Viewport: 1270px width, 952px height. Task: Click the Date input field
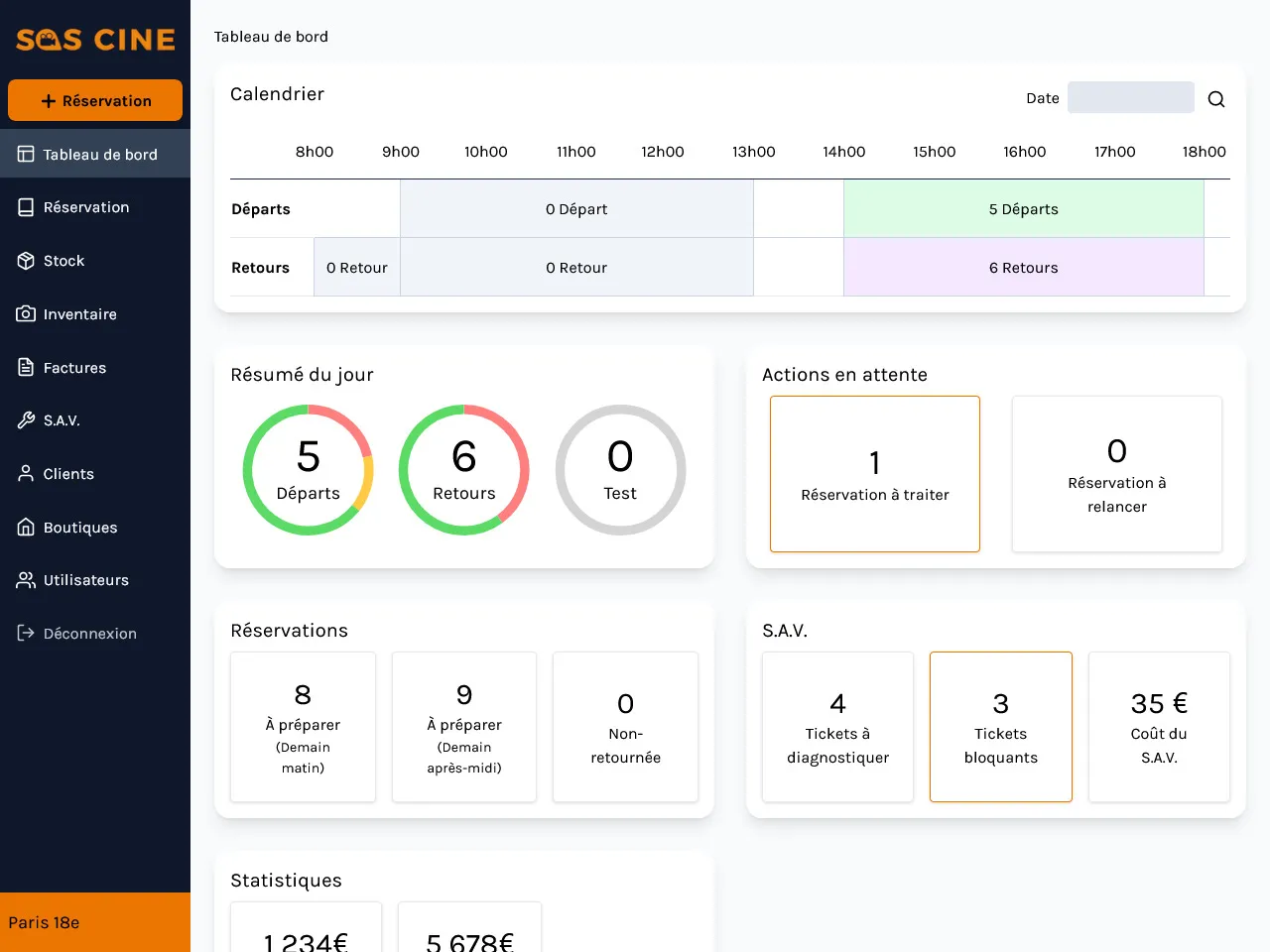[x=1130, y=98]
